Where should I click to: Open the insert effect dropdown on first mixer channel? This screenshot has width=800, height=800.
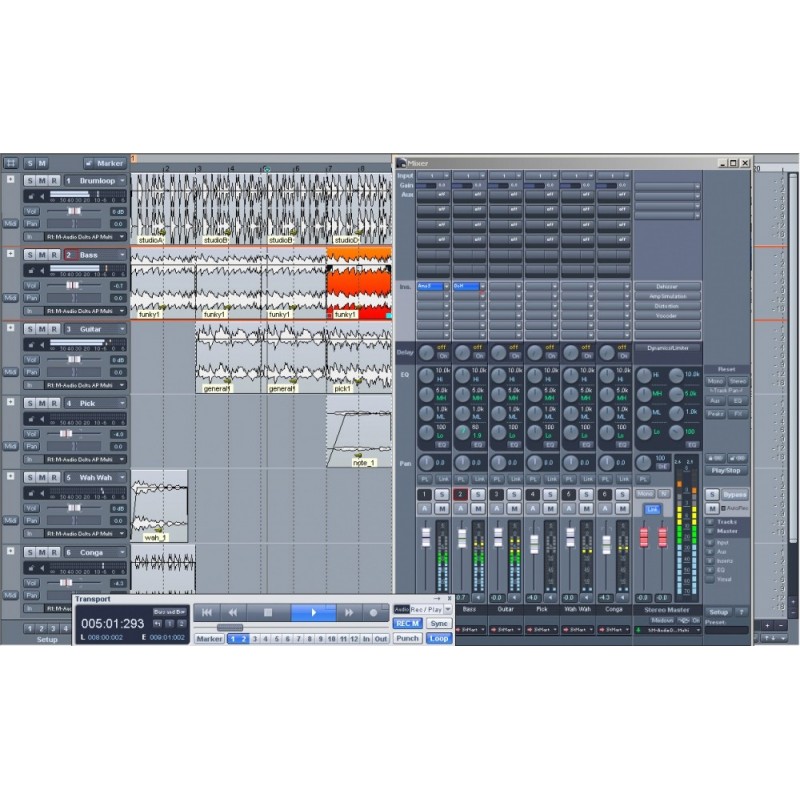tap(446, 286)
